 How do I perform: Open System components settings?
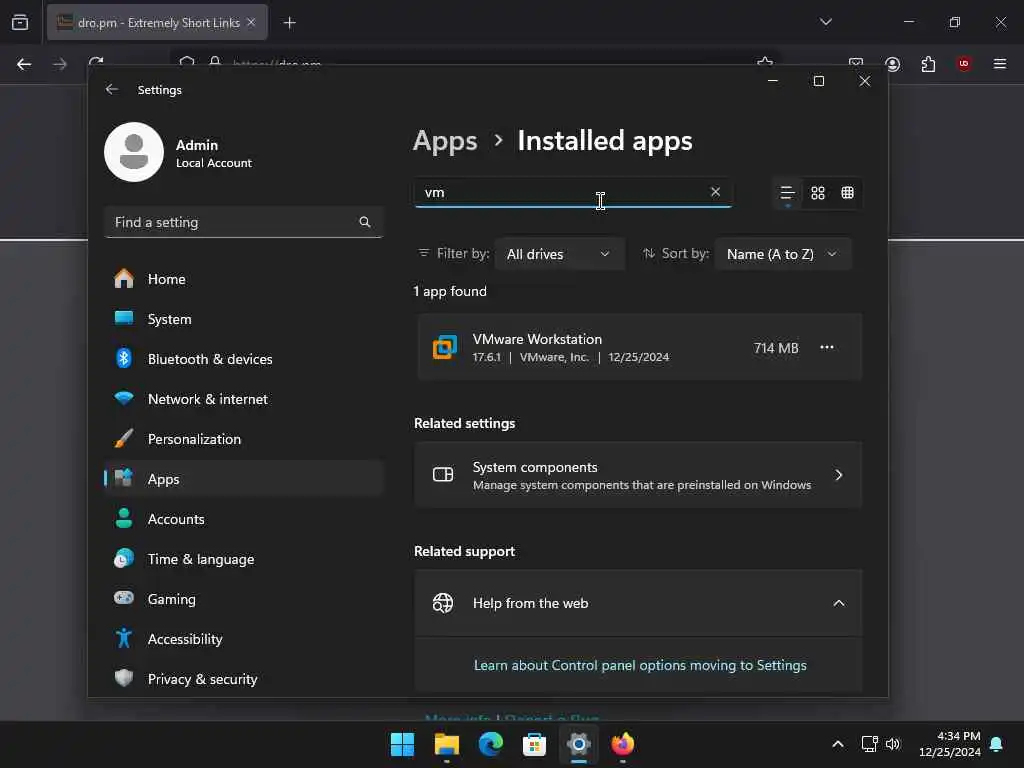click(638, 475)
